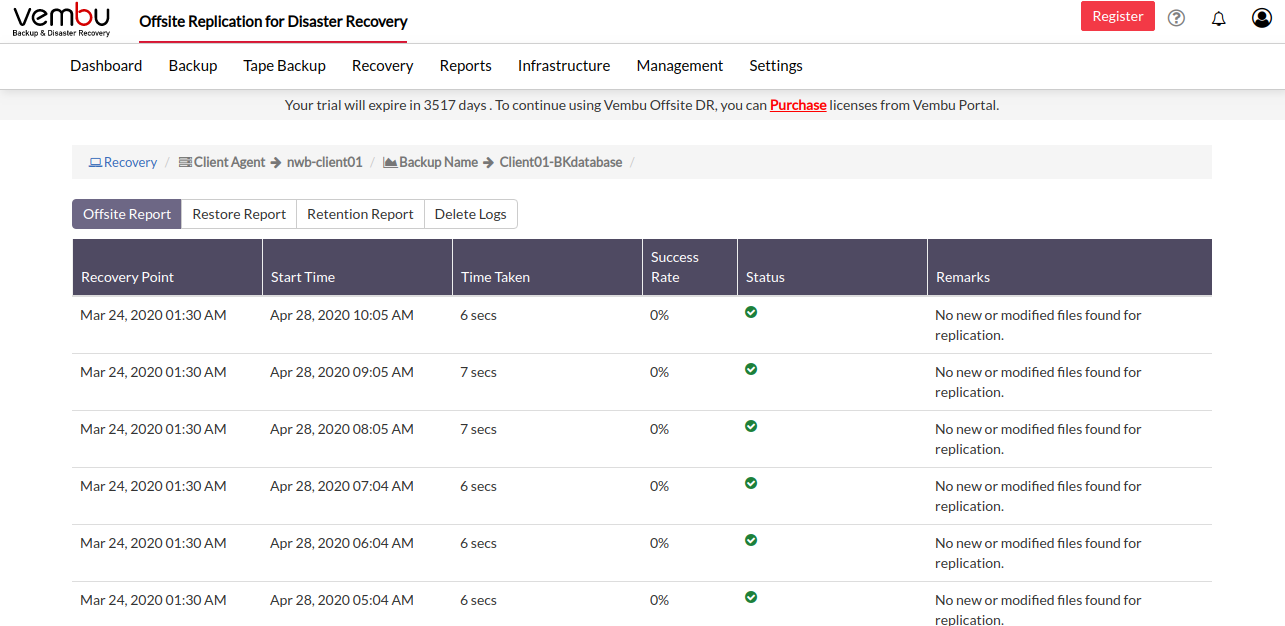Open the Dashboard menu

106,66
